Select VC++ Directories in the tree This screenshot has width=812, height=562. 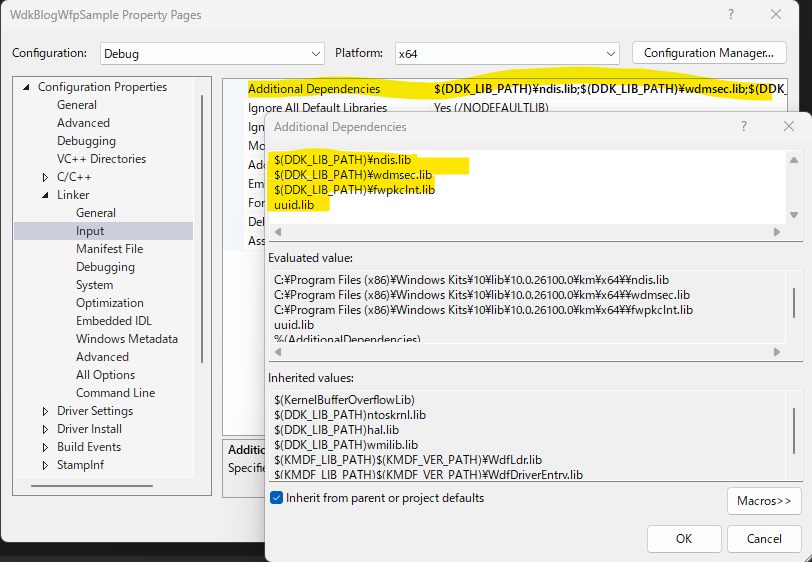[101, 159]
